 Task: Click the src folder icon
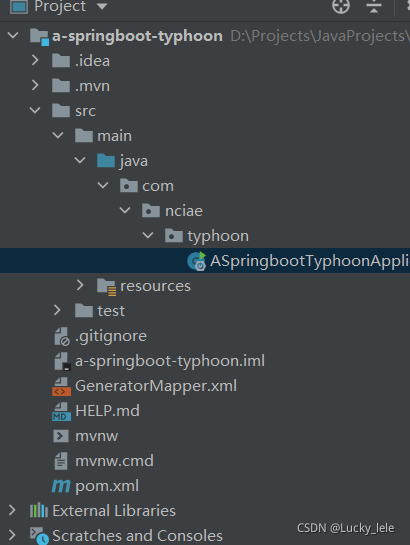click(61, 111)
